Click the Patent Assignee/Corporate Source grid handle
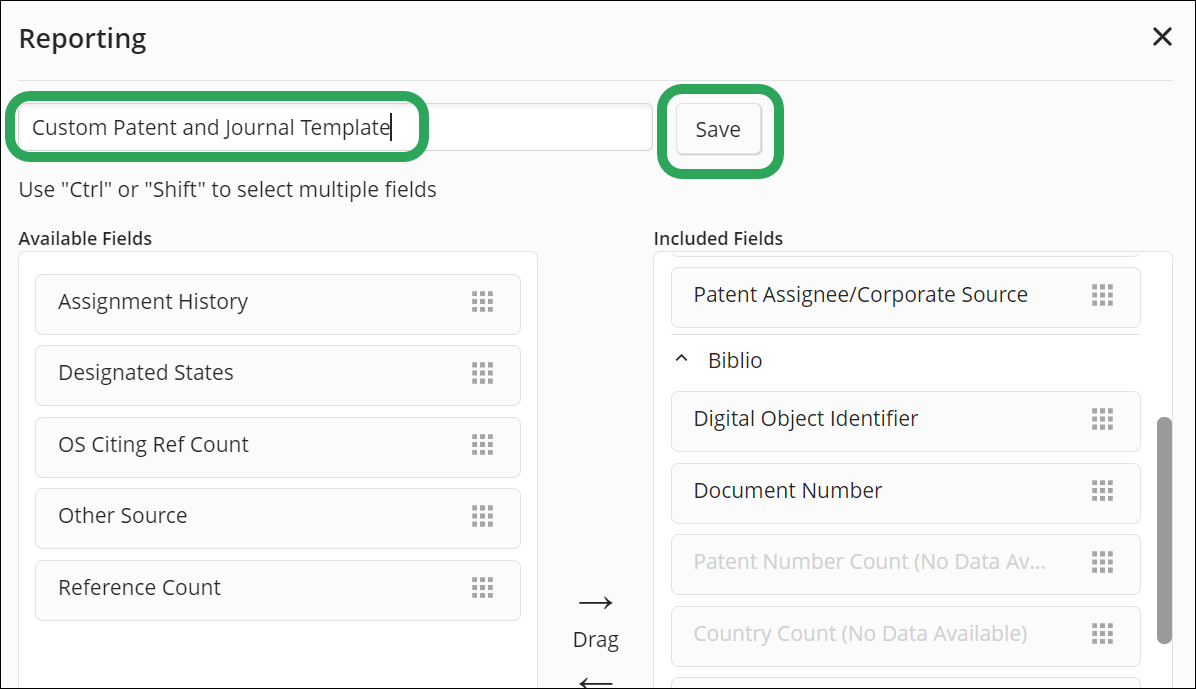 click(x=1102, y=295)
